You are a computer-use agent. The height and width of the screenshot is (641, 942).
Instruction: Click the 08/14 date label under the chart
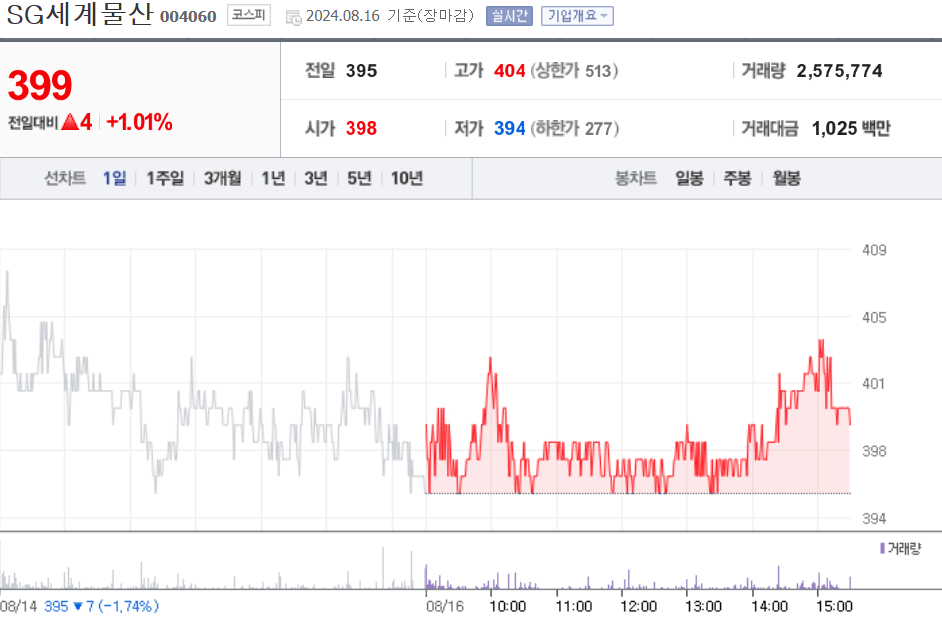click(19, 606)
